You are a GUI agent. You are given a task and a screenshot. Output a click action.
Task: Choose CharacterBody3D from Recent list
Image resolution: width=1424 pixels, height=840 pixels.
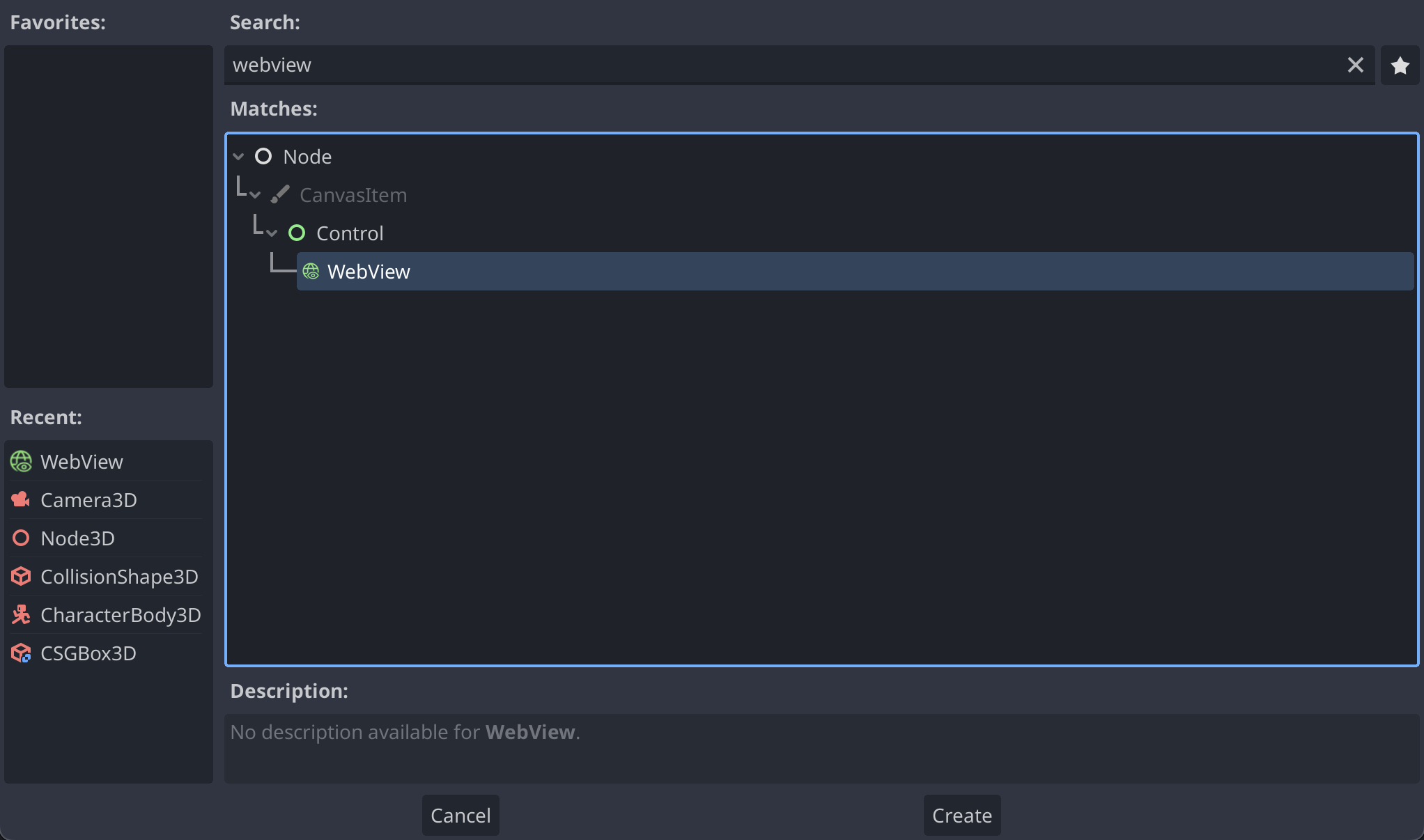(x=121, y=615)
